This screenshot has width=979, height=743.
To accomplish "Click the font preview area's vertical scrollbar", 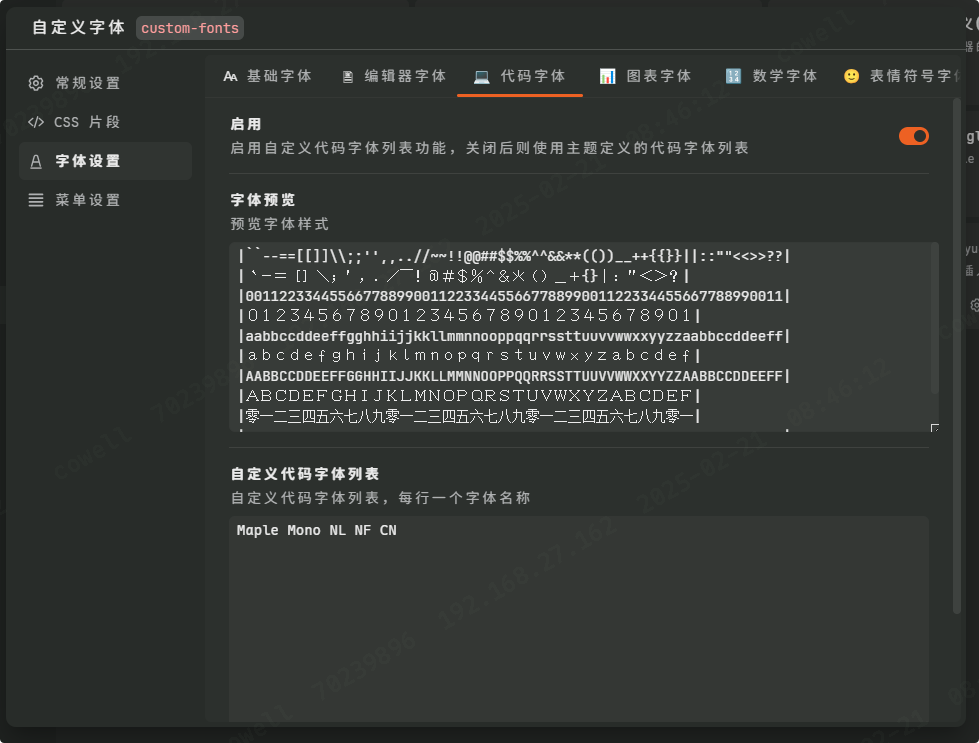I will (x=935, y=318).
